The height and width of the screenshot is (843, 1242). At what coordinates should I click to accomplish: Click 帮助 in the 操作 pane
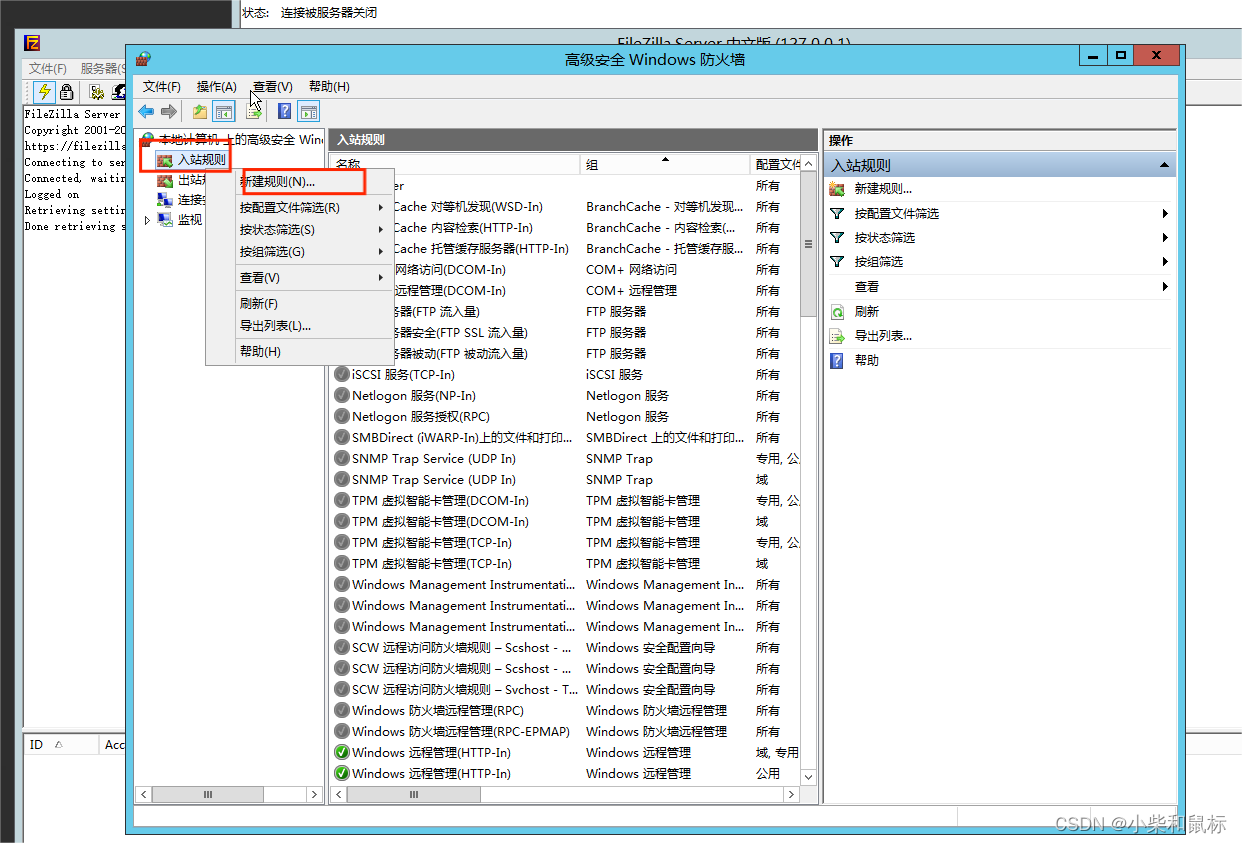pyautogui.click(x=867, y=360)
